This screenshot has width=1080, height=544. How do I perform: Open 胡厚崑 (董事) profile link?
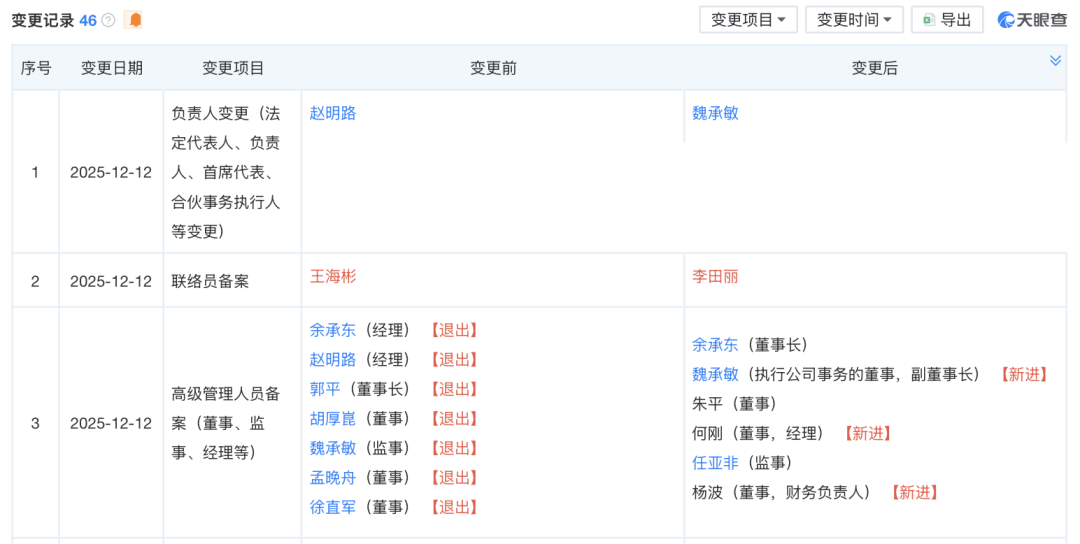(333, 418)
